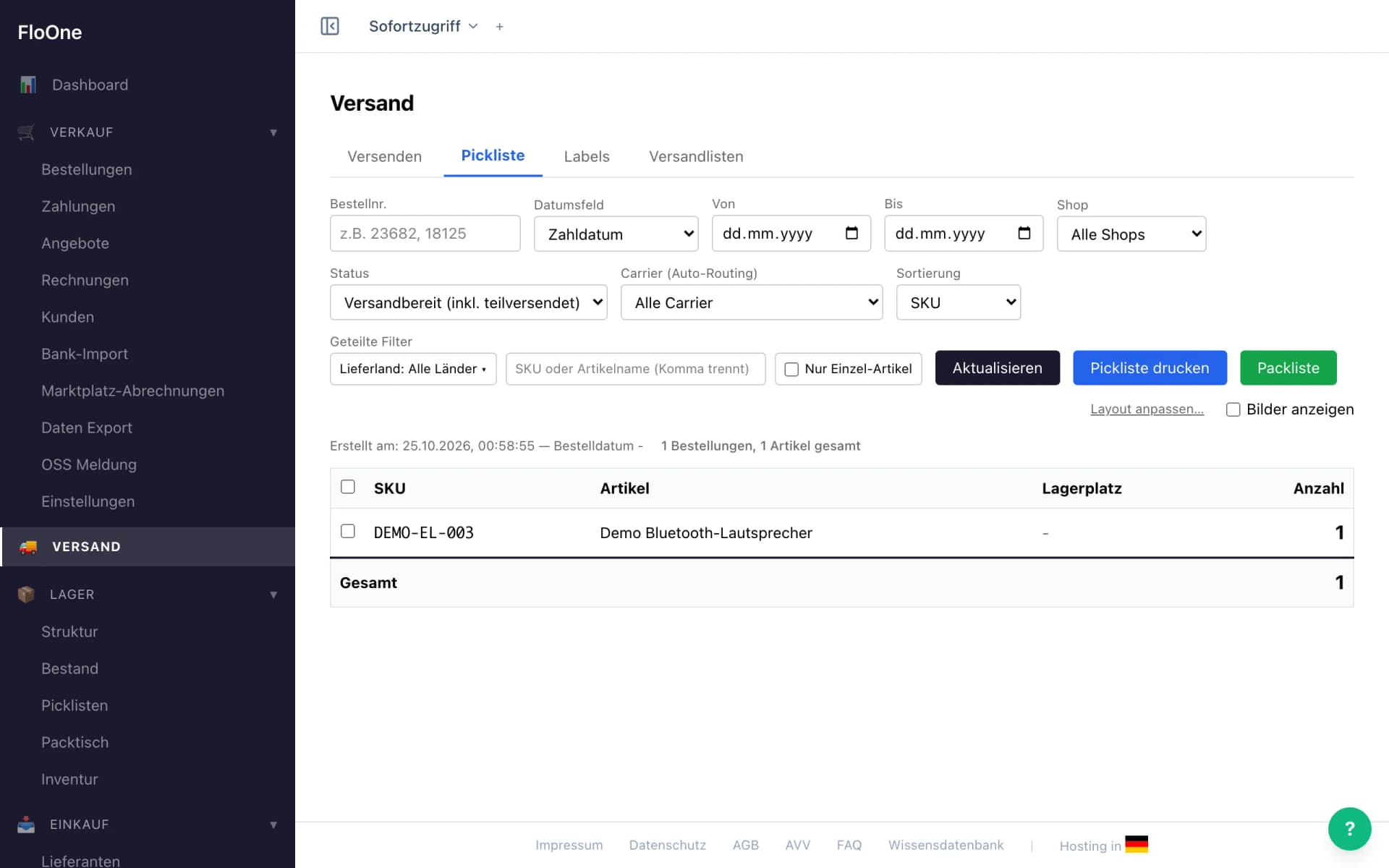Click Pickliste drucken button

1150,368
